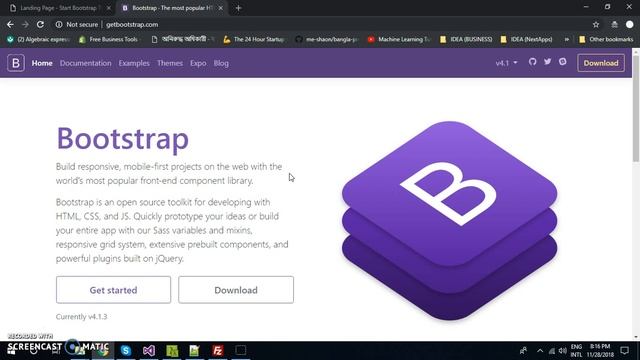
Task: Open the dark square app in taskbar
Action: pos(240,351)
